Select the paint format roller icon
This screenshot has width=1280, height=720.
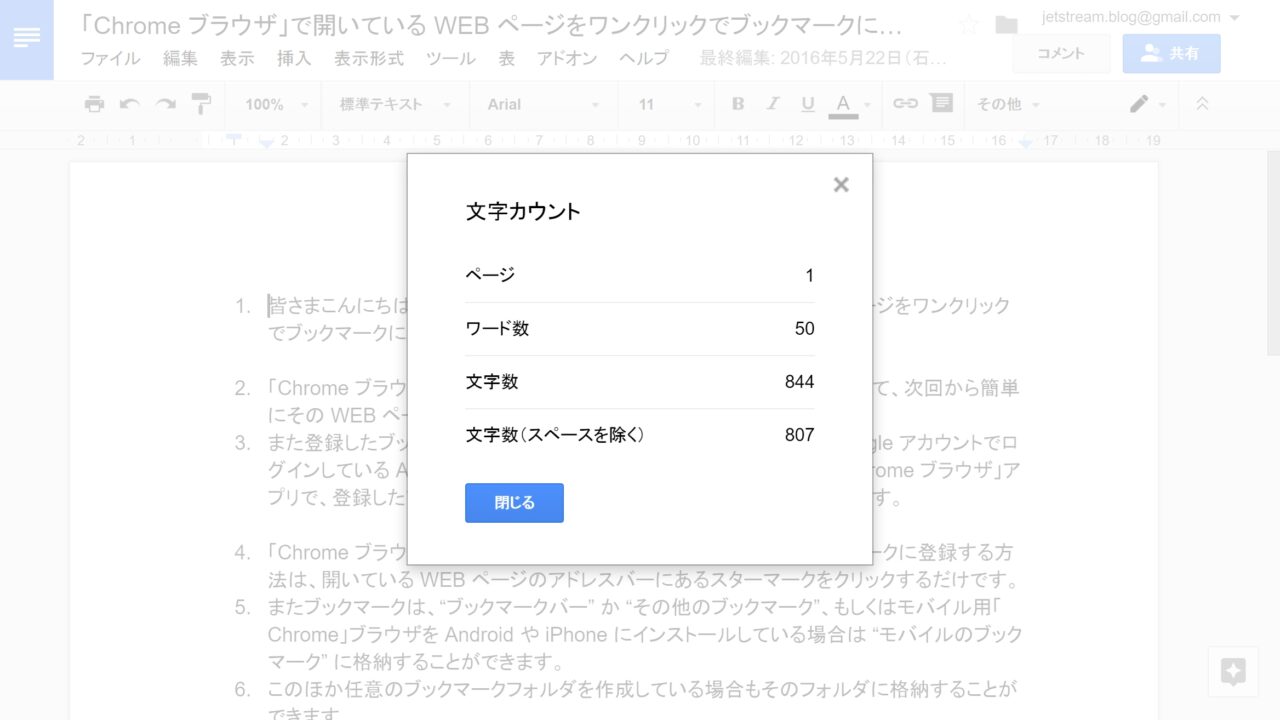[x=201, y=104]
